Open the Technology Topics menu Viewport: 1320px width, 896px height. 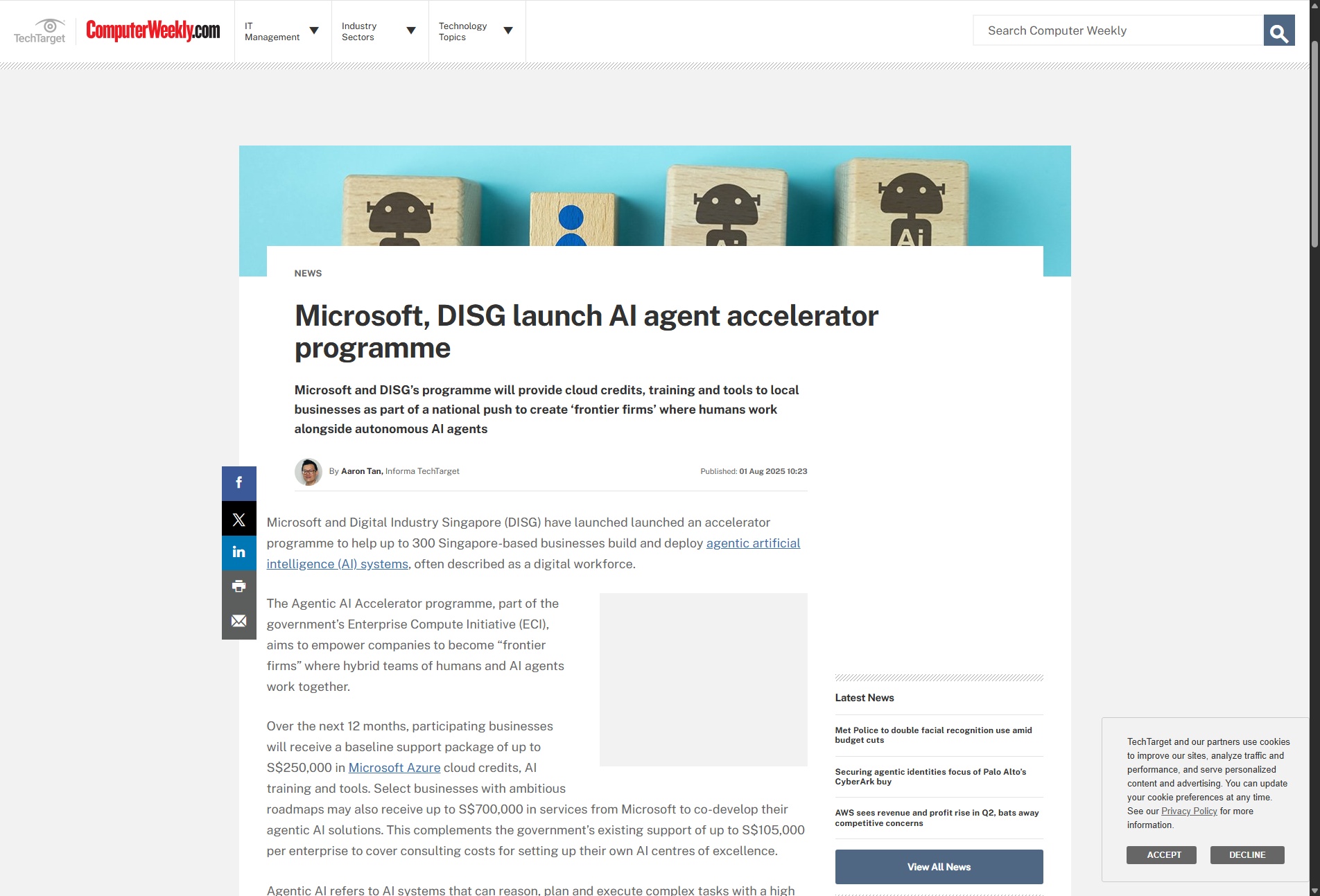[x=477, y=31]
